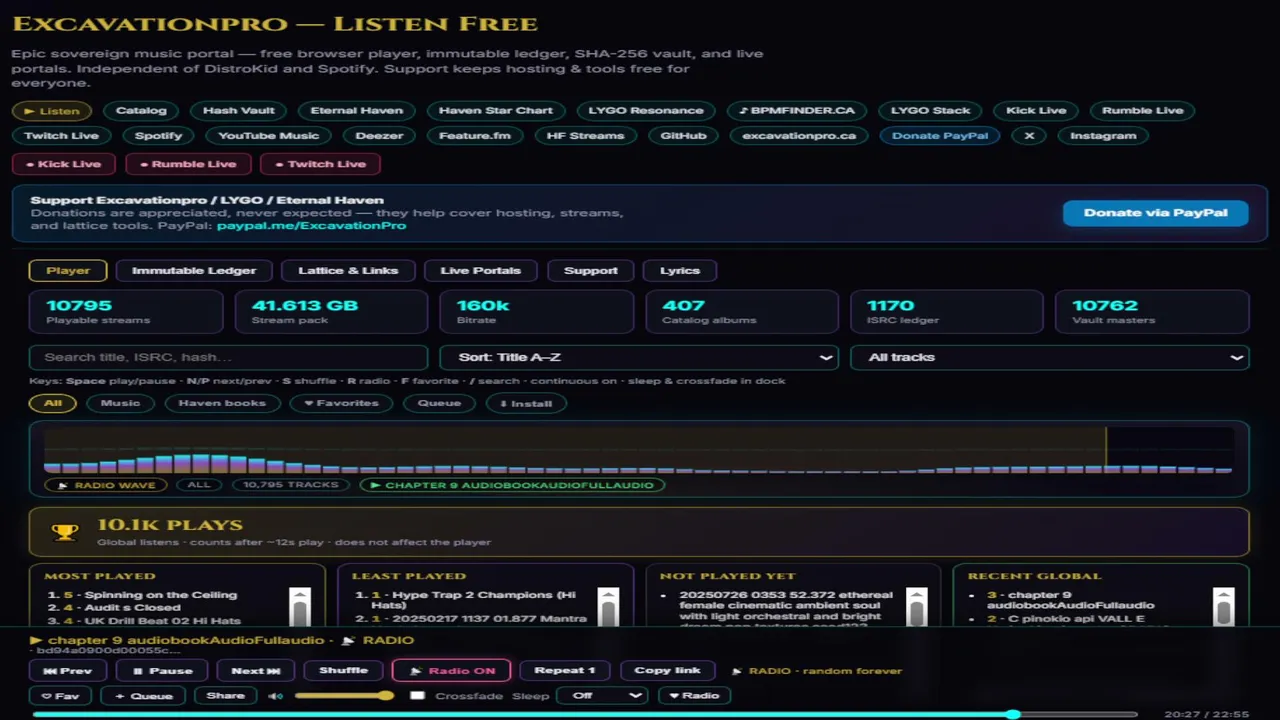Click the Install download chip
This screenshot has height=720, width=1280.
(x=526, y=403)
